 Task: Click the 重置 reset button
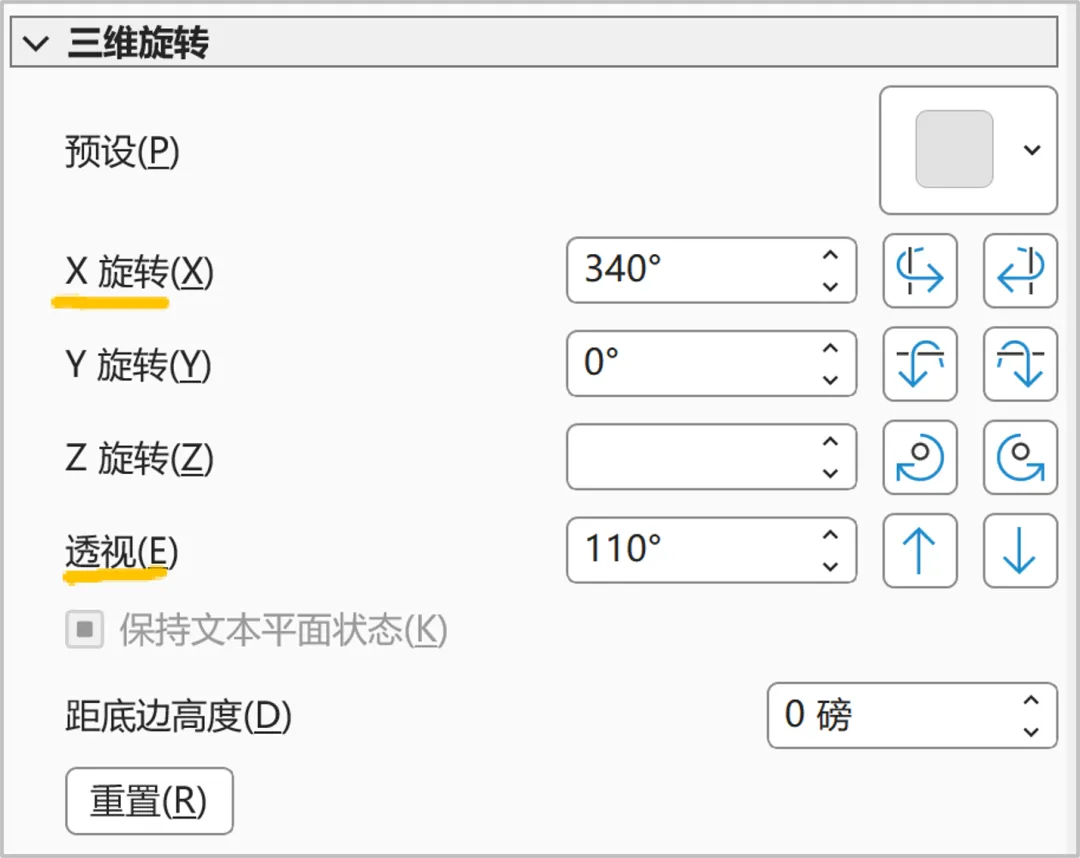[x=149, y=801]
